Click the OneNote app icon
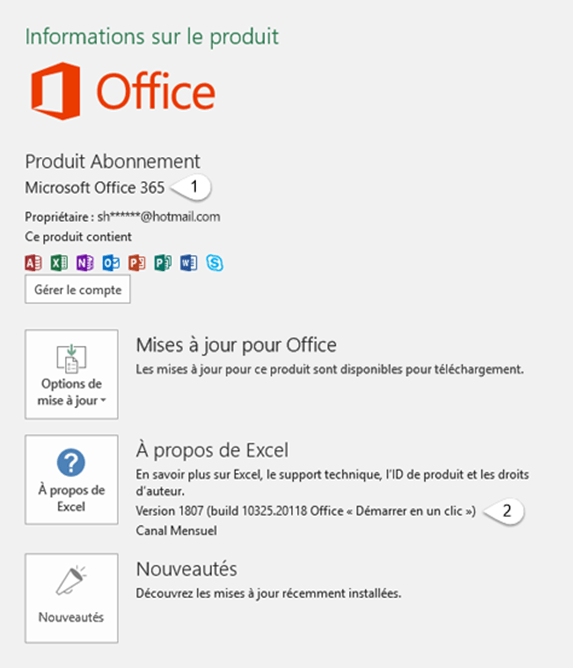 coord(85,263)
